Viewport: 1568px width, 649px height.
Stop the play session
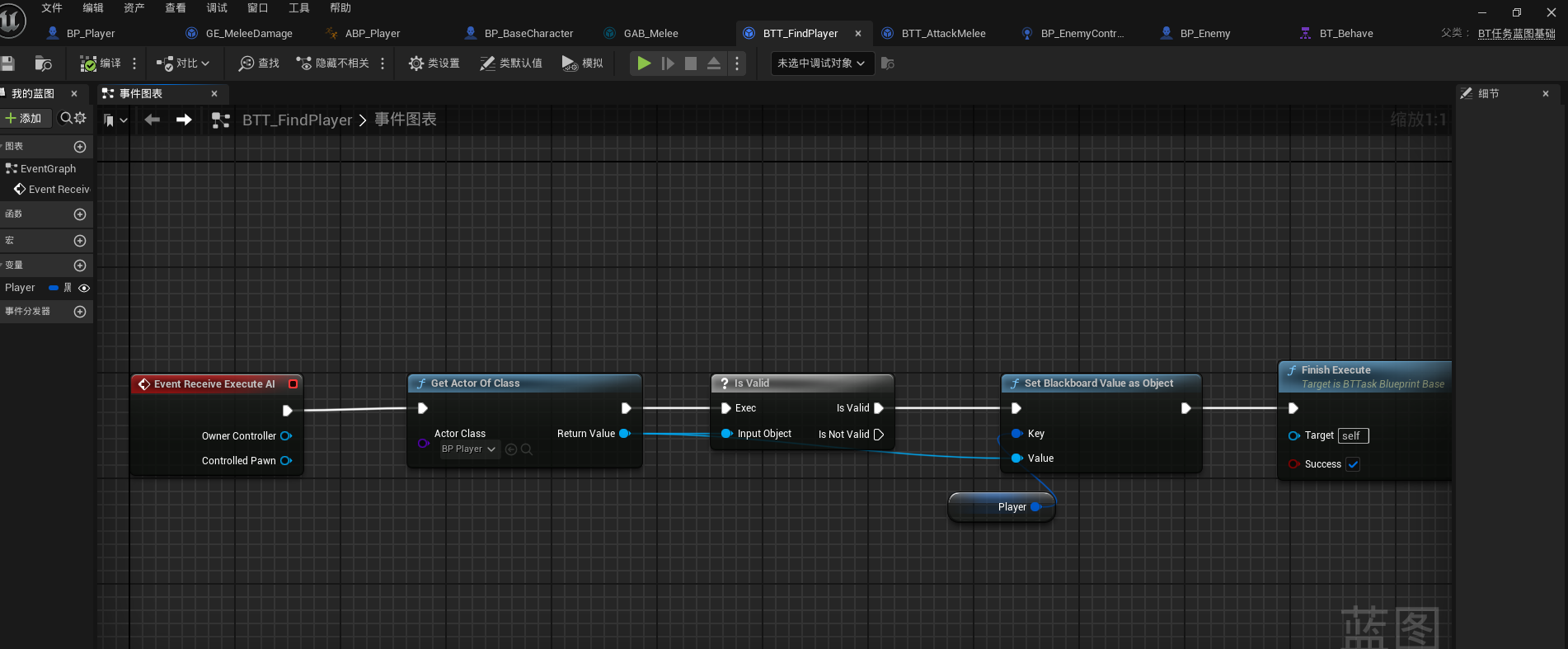click(x=691, y=63)
